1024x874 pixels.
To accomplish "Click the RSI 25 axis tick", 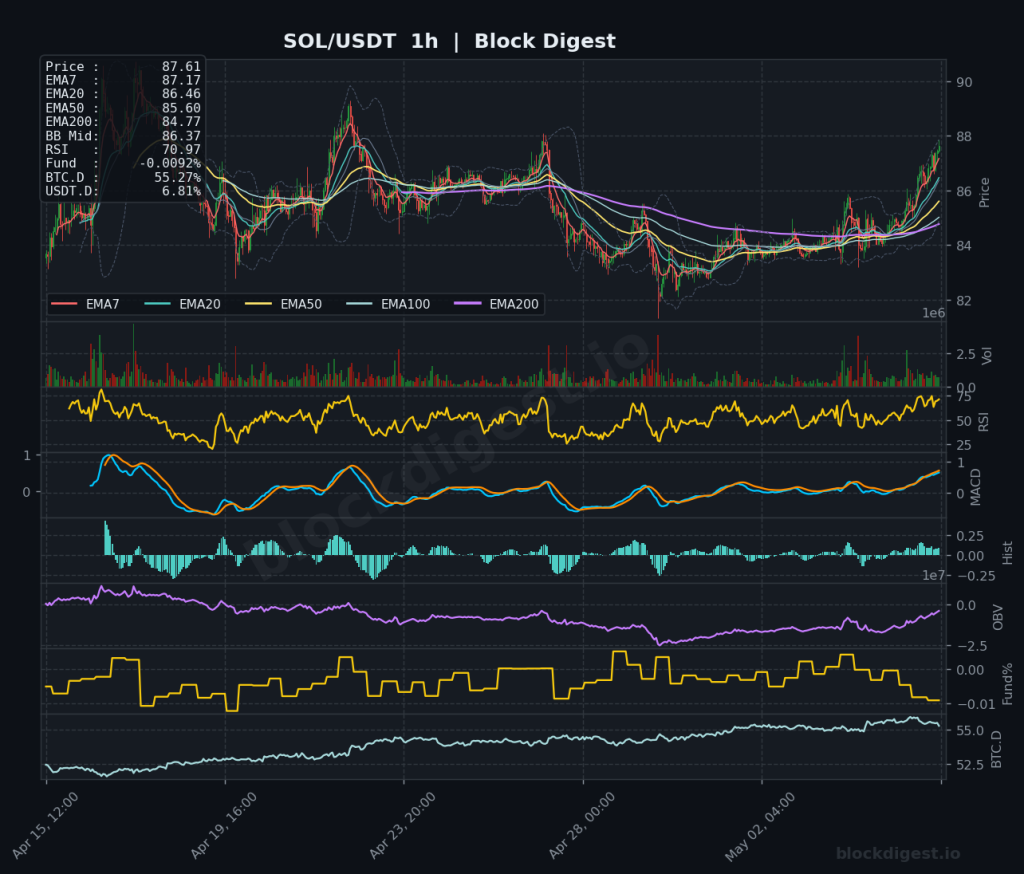I will click(x=964, y=445).
